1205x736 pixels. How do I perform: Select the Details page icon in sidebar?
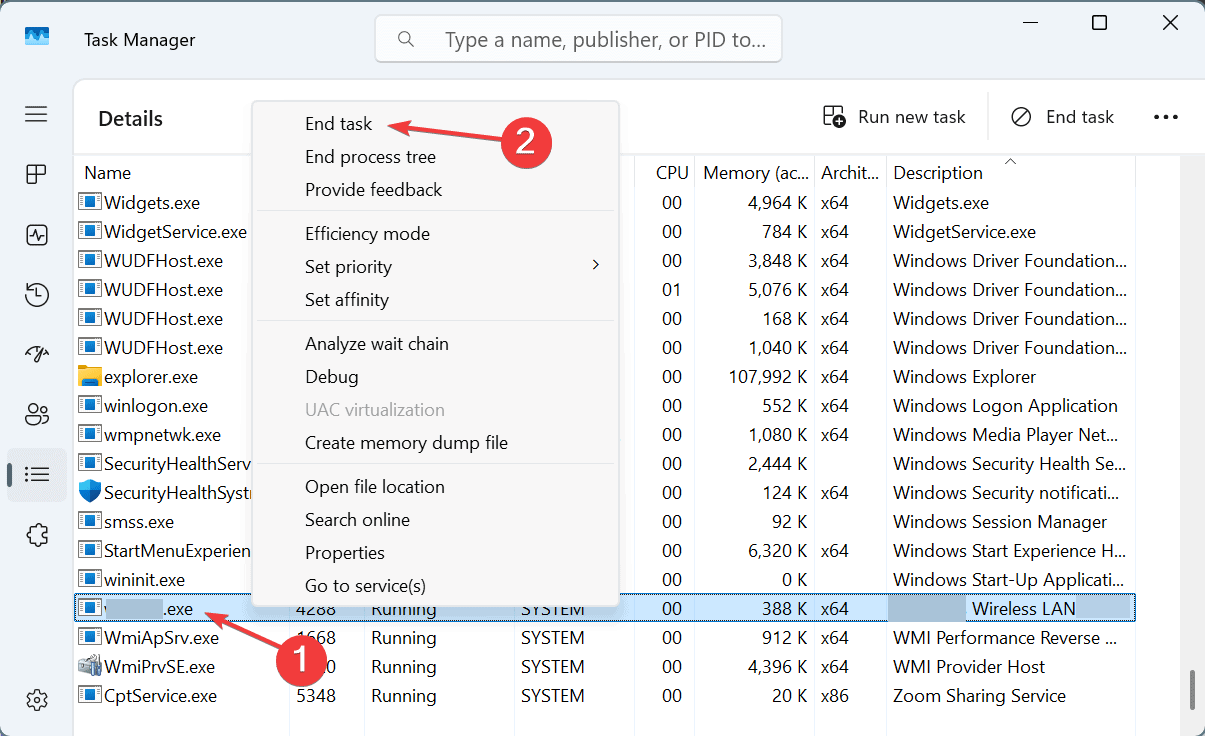[37, 474]
